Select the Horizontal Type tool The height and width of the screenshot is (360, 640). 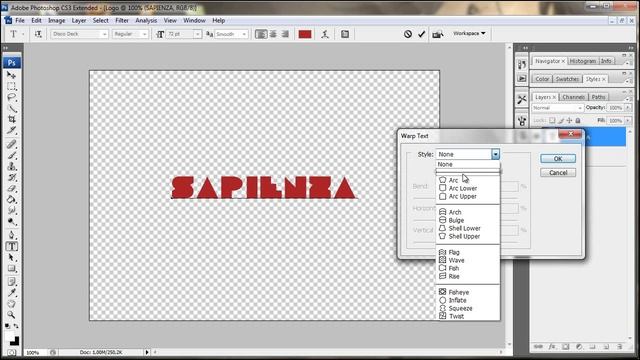[11, 247]
